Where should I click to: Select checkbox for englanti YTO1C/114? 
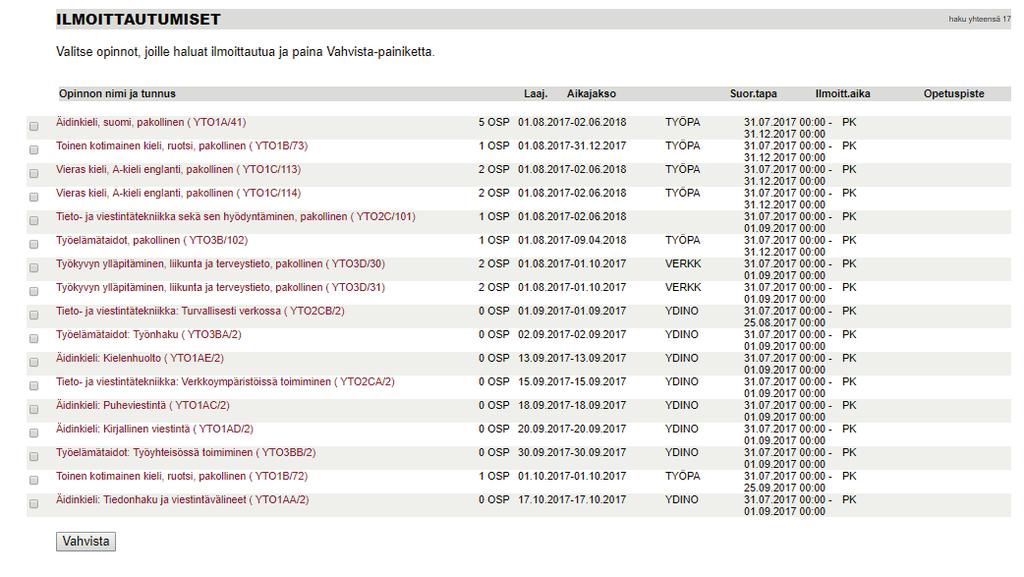34,197
